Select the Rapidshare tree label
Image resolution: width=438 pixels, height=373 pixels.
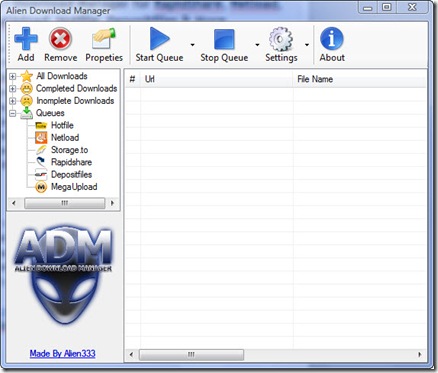point(71,162)
